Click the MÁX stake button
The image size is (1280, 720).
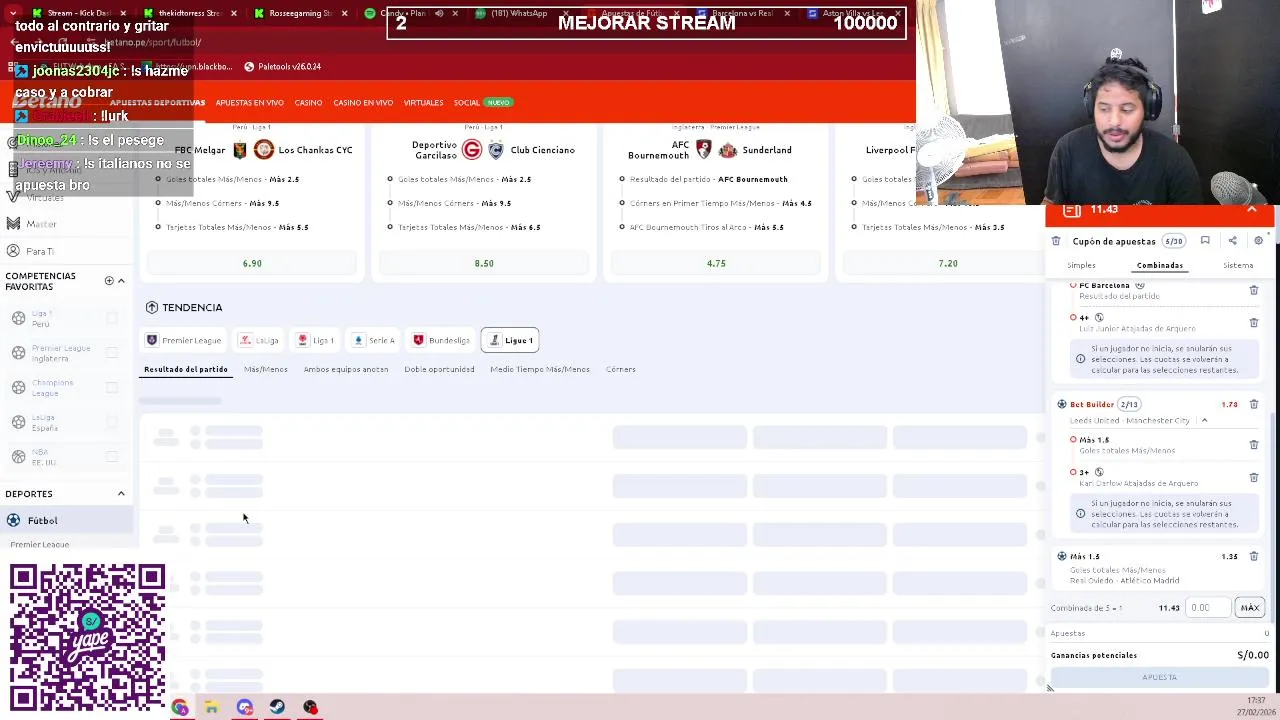pyautogui.click(x=1250, y=607)
